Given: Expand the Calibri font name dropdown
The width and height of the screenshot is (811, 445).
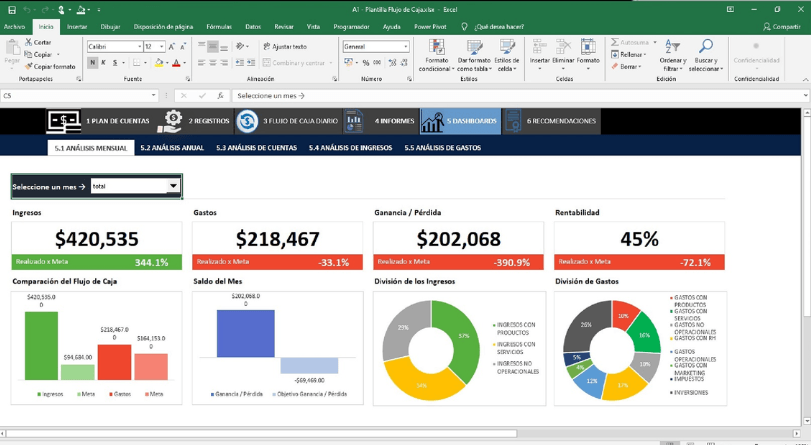Looking at the screenshot, I should (140, 47).
